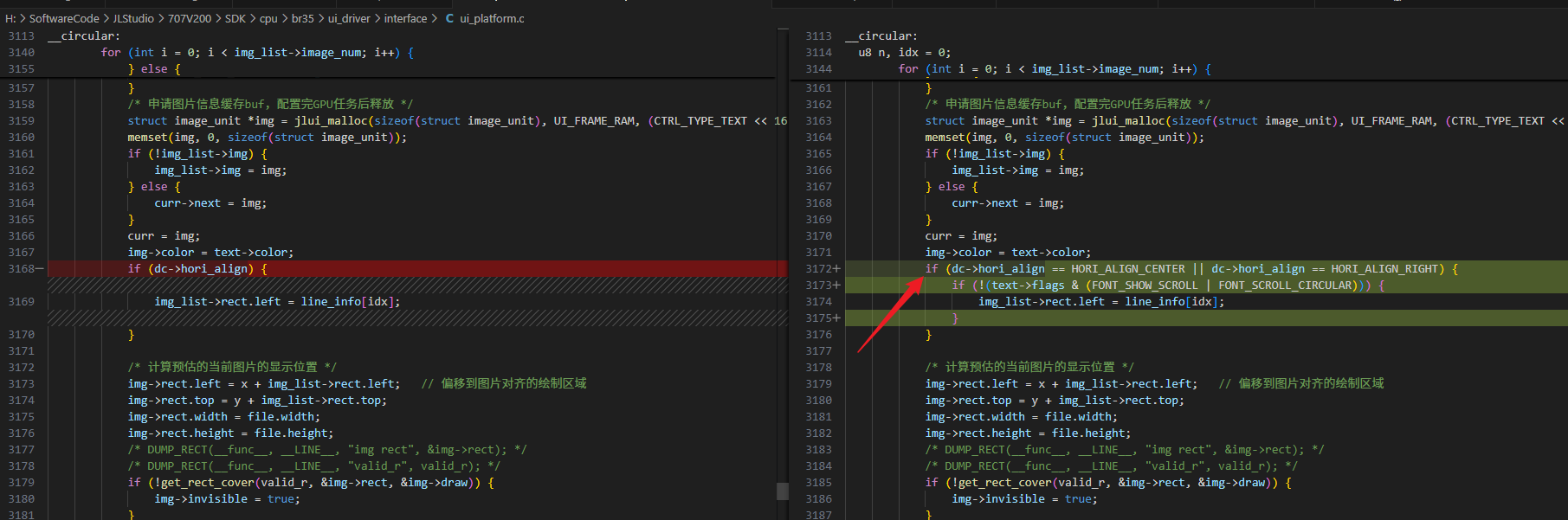Click the left pane's vertical scrollbar thumb

click(783, 491)
